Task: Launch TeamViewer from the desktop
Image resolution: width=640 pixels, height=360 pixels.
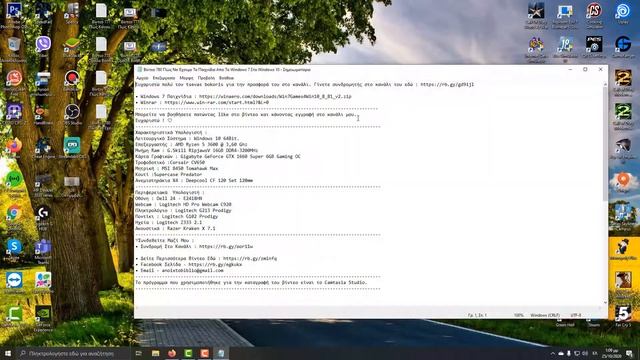Action: tap(14, 280)
